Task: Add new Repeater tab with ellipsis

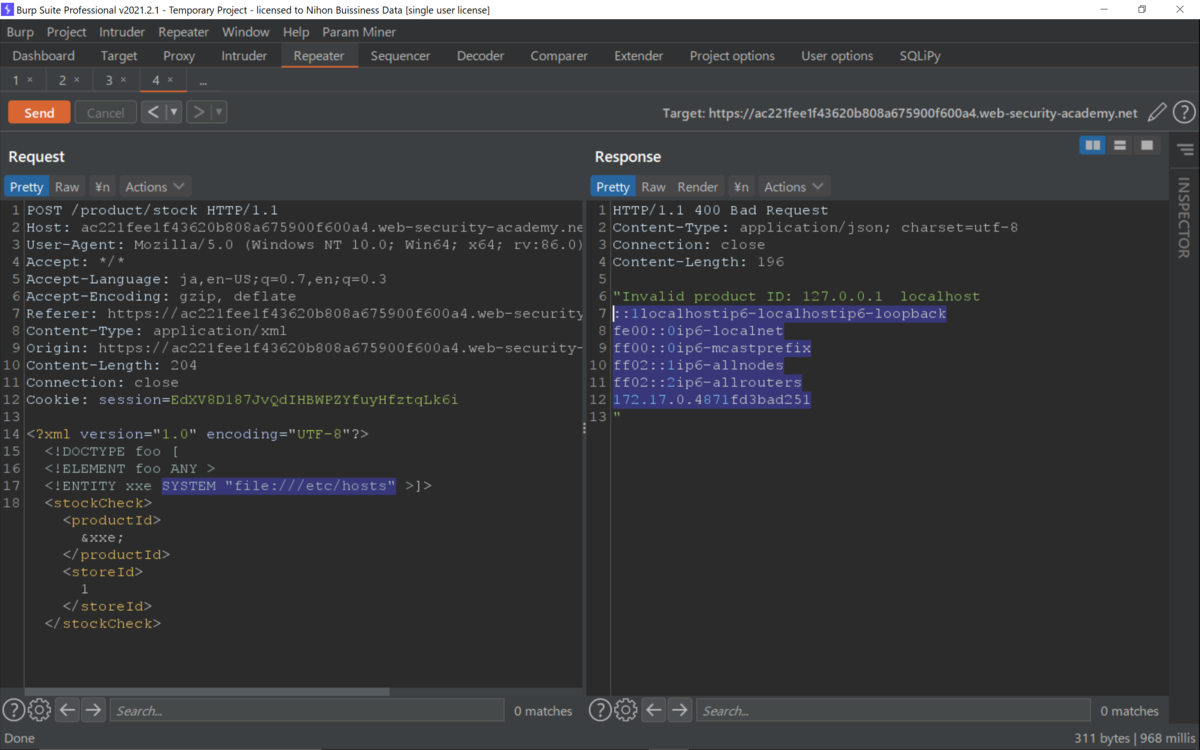Action: 203,80
